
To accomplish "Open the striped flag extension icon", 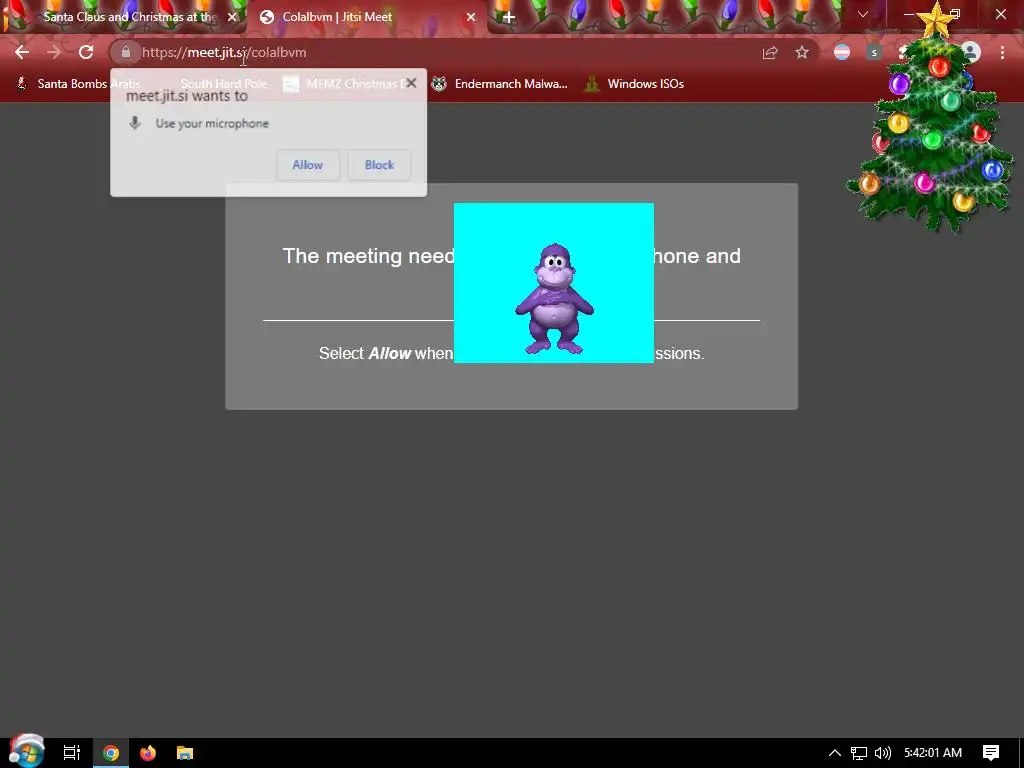I will pyautogui.click(x=842, y=52).
